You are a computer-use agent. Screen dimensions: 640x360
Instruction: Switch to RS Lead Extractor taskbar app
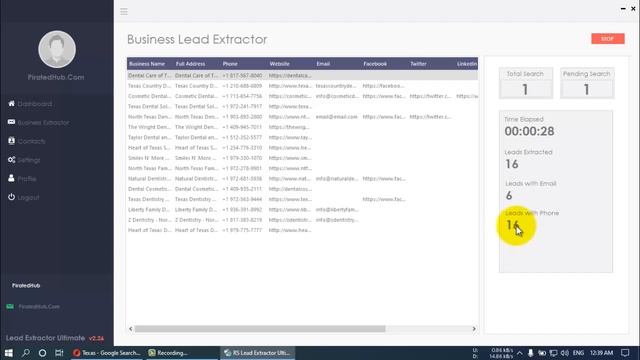coord(258,353)
